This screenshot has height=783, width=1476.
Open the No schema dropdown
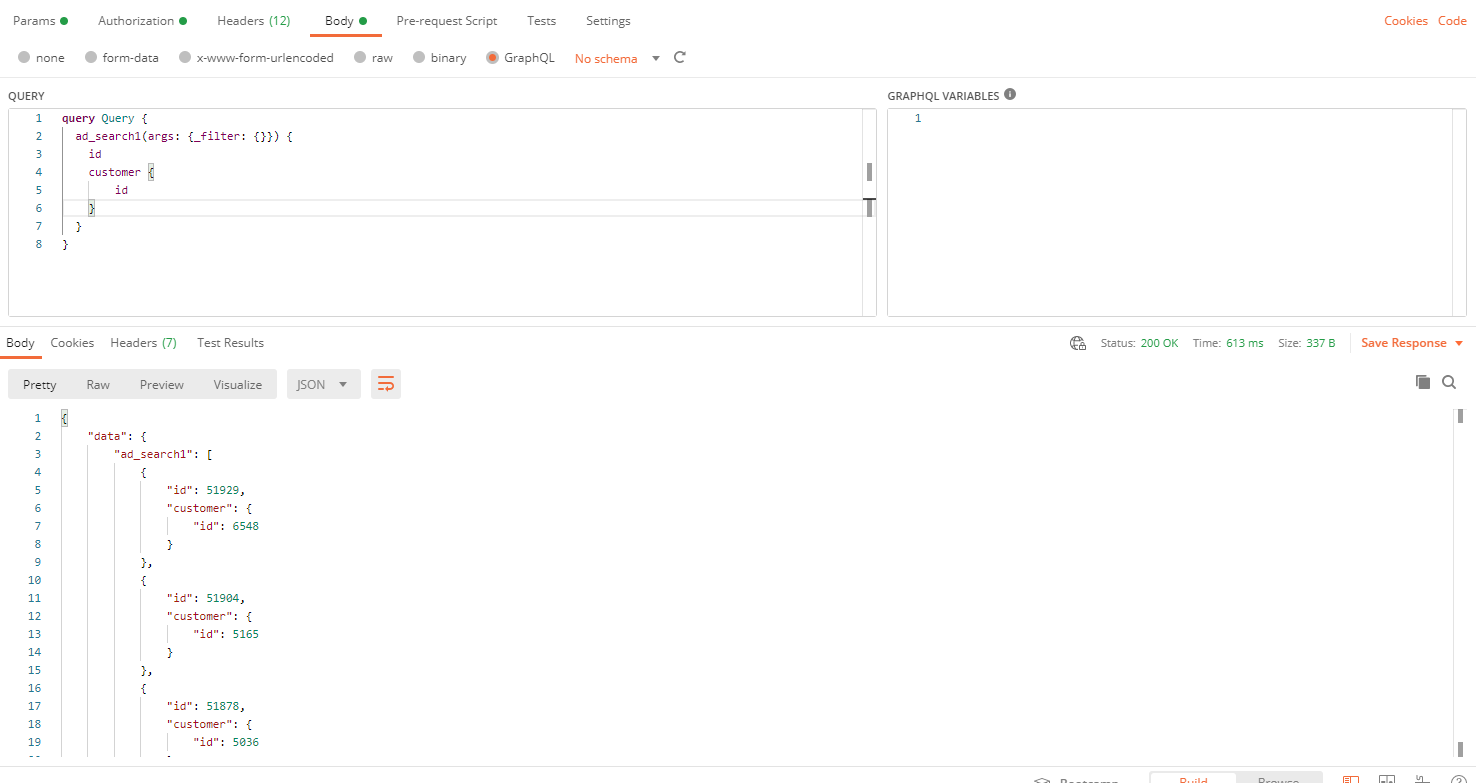click(x=615, y=58)
